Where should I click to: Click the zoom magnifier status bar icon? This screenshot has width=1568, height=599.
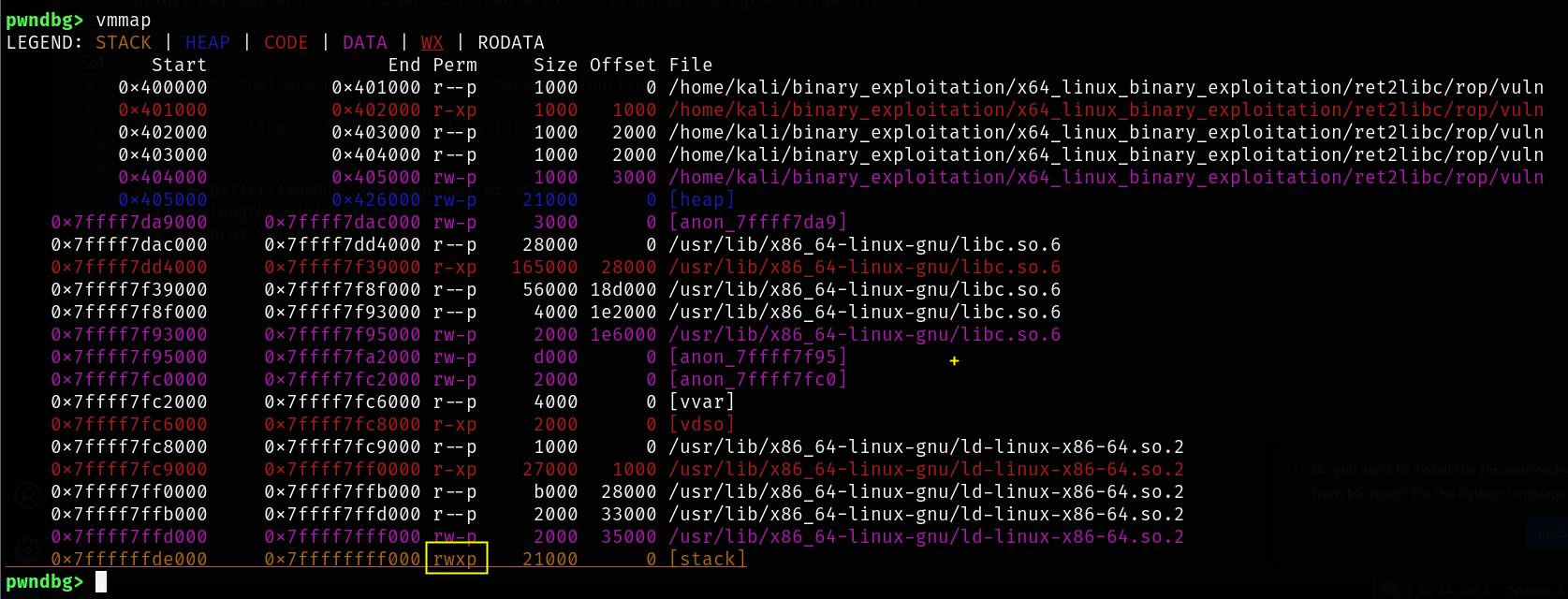pyautogui.click(x=1390, y=590)
